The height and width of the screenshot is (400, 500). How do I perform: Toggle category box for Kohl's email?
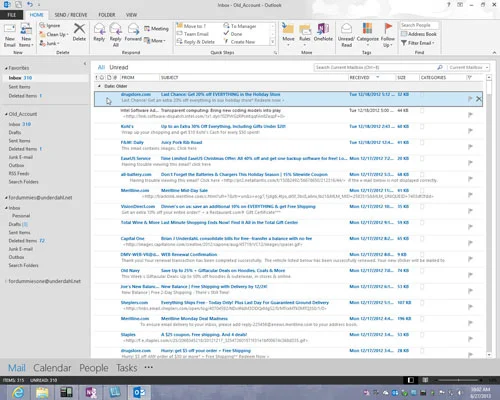(x=422, y=127)
